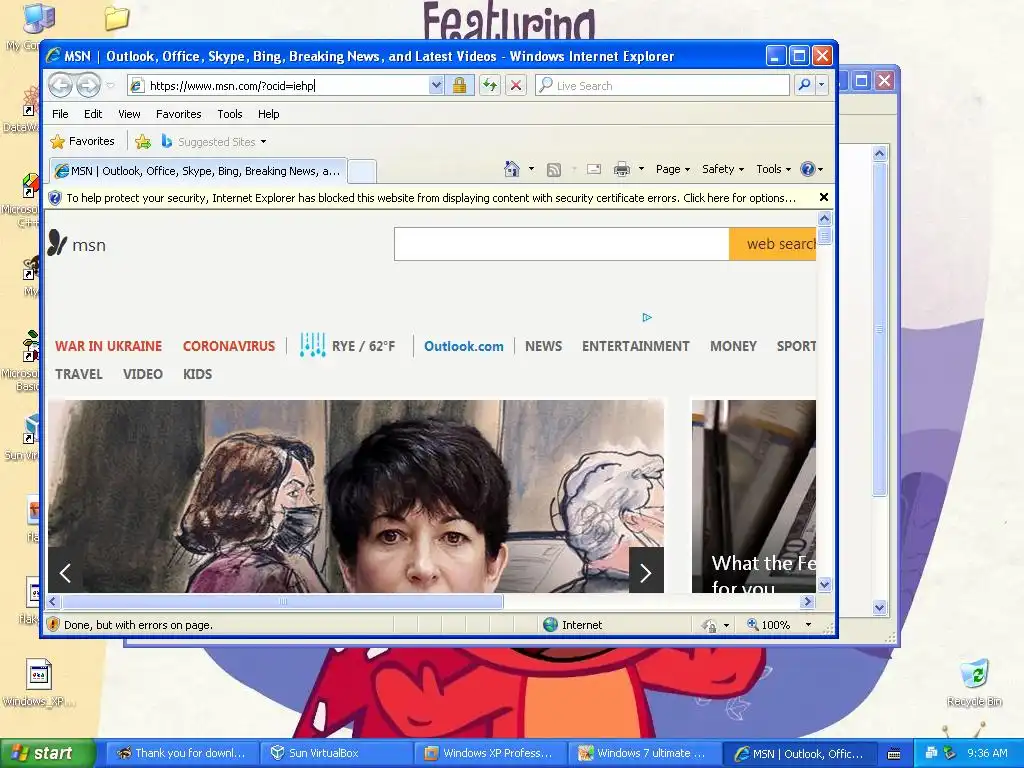This screenshot has width=1024, height=768.
Task: Click the IE Forward navigation arrow
Action: coord(88,85)
